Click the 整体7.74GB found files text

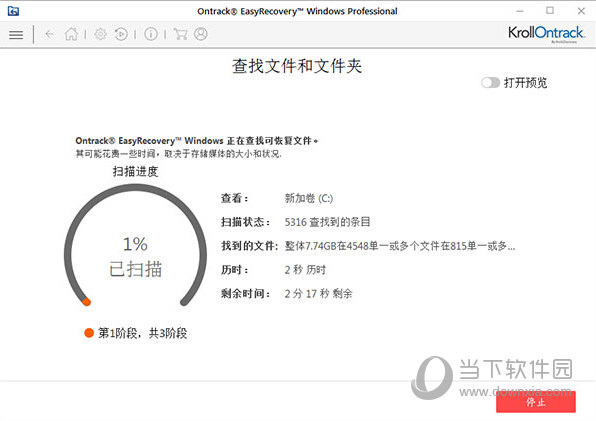400,246
